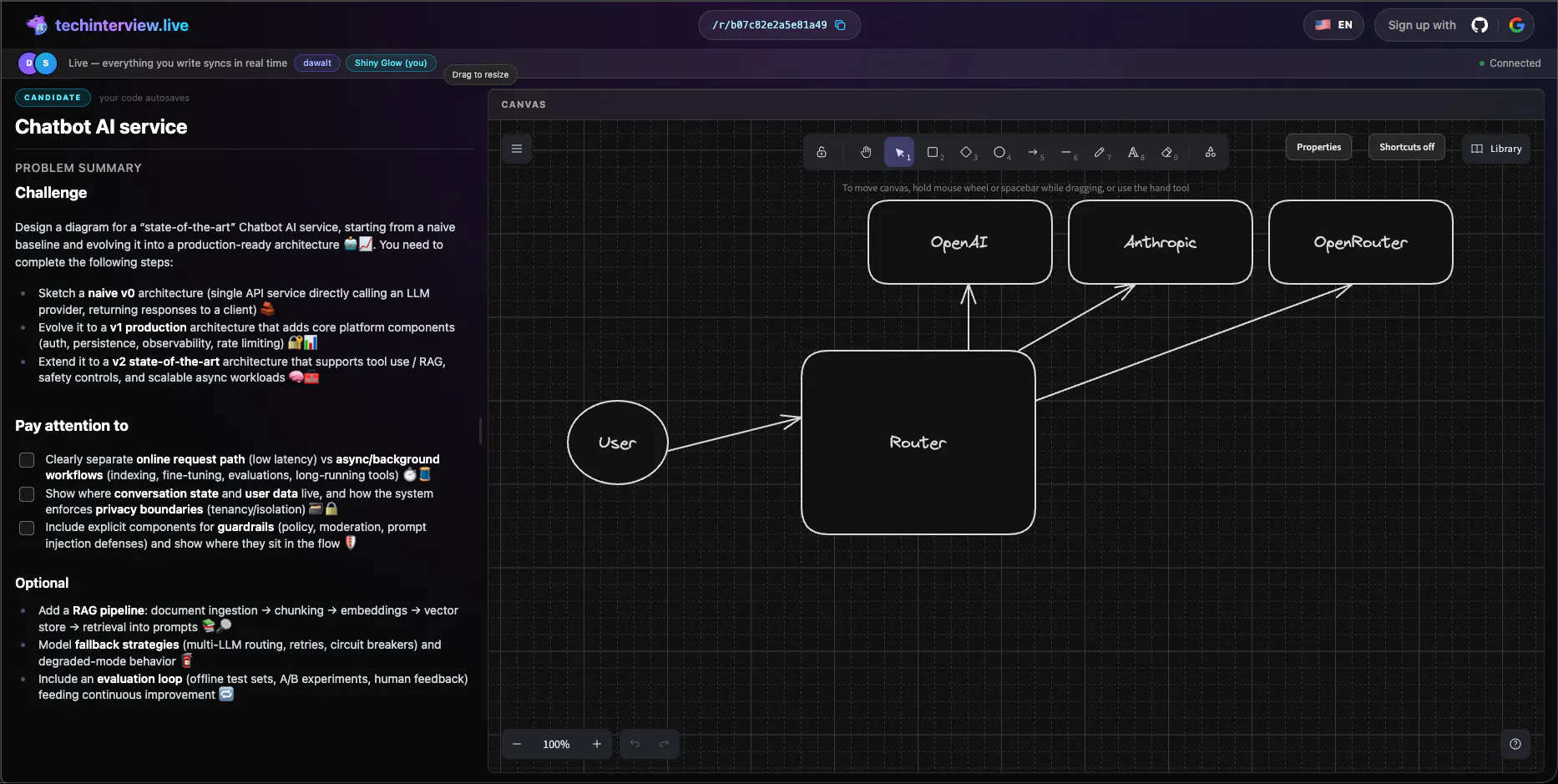Select the Router box on canvas
This screenshot has height=784, width=1558.
(918, 443)
